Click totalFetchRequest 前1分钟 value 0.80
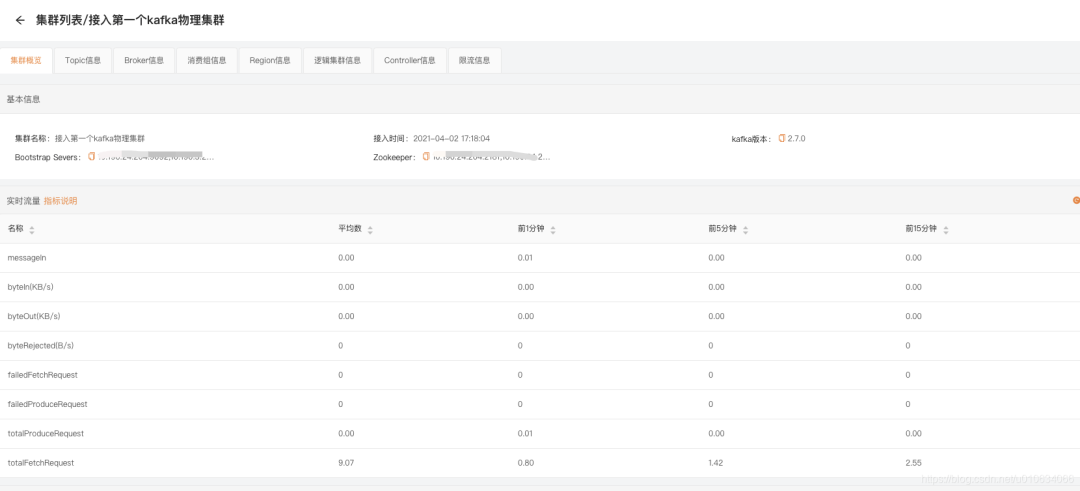1080x491 pixels. point(526,463)
